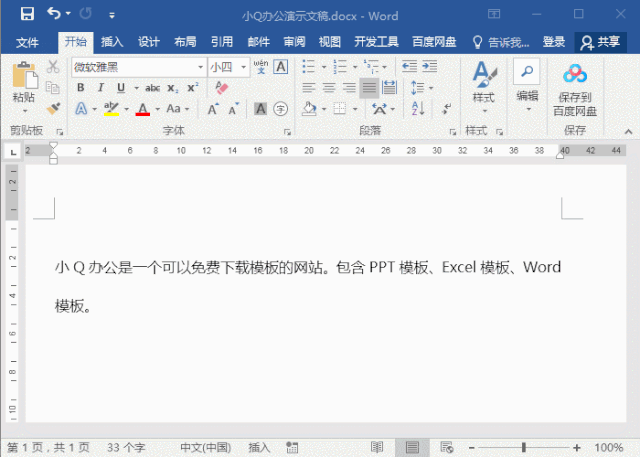Customize Quick Access Toolbar dropdown

tap(112, 16)
